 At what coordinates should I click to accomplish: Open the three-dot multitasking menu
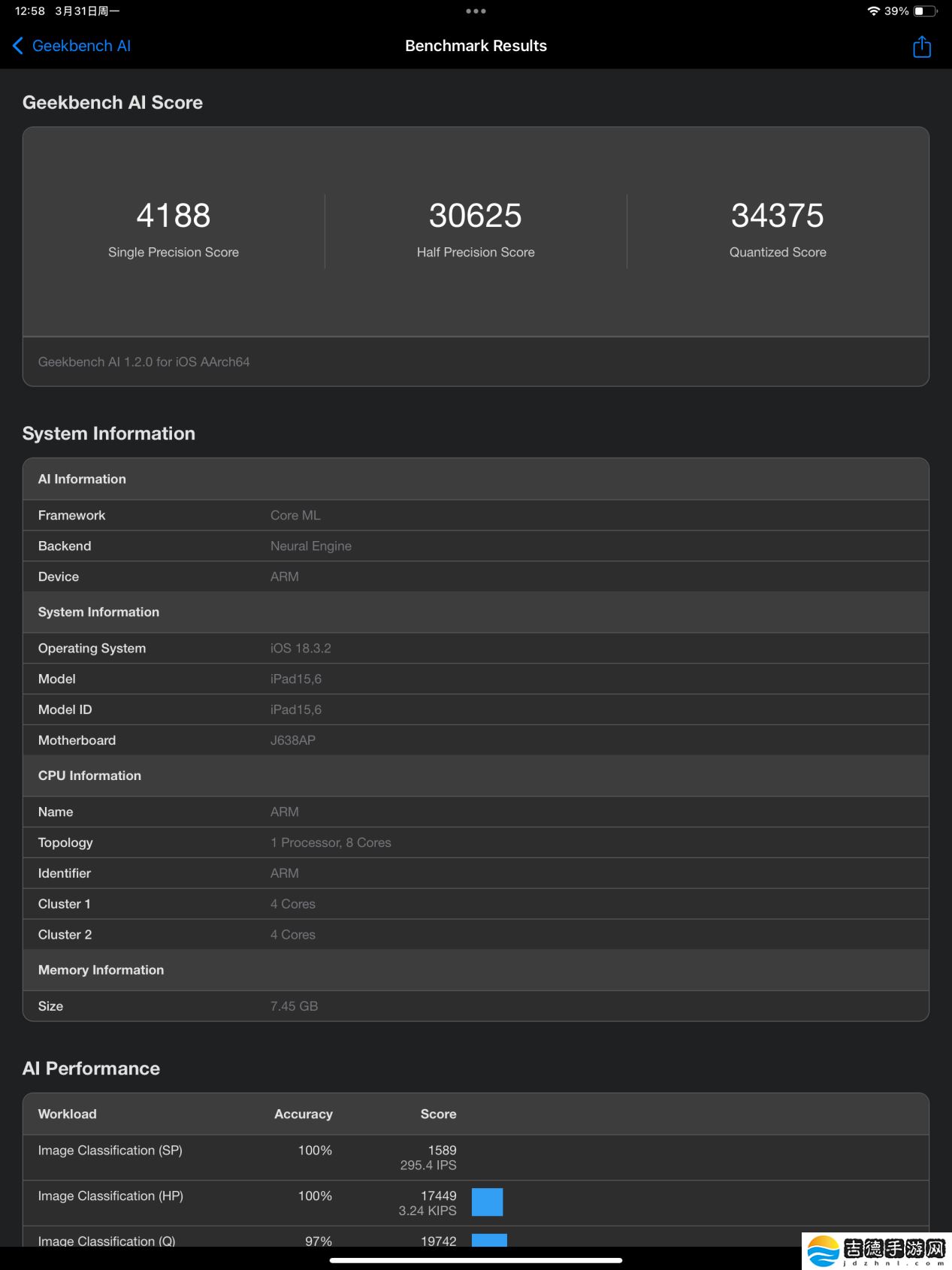(x=476, y=11)
